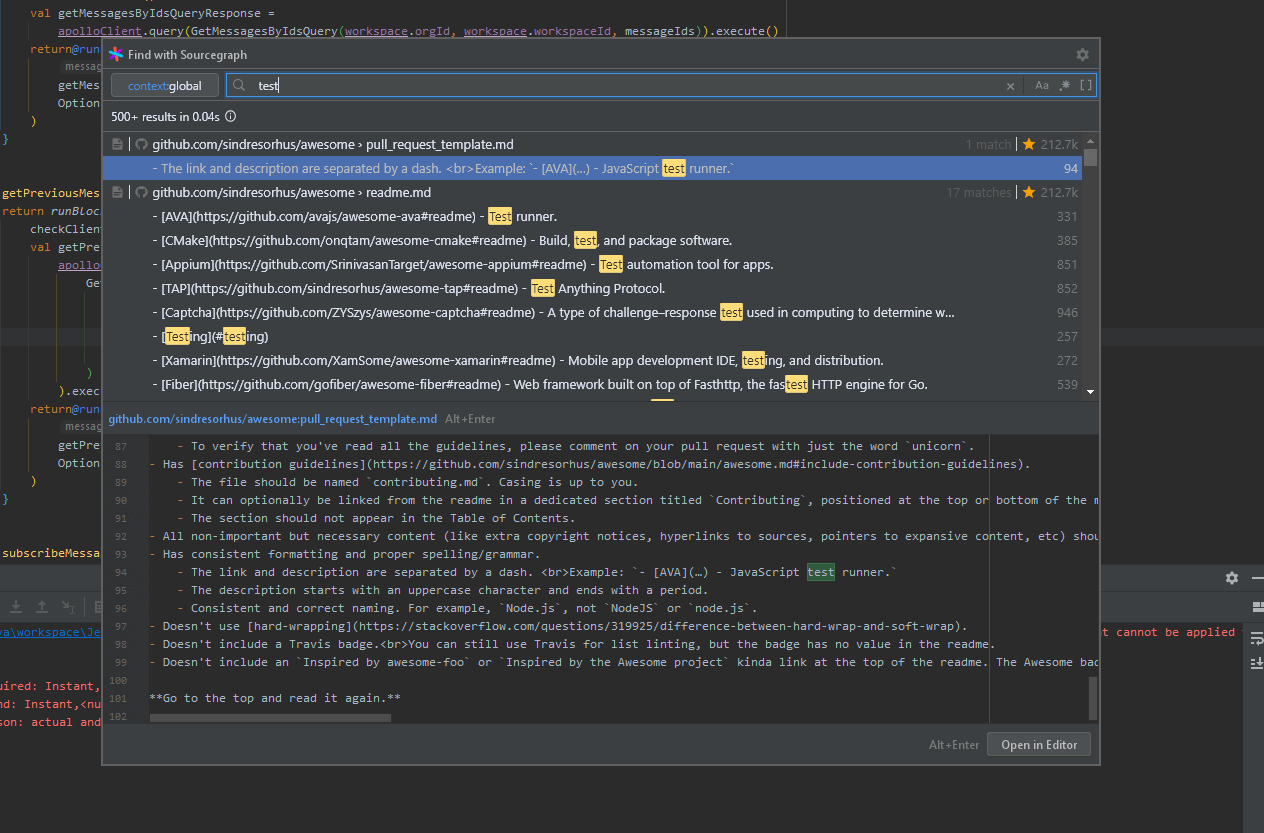Toggle match case (Aa) search option
This screenshot has width=1264, height=833.
click(1042, 86)
